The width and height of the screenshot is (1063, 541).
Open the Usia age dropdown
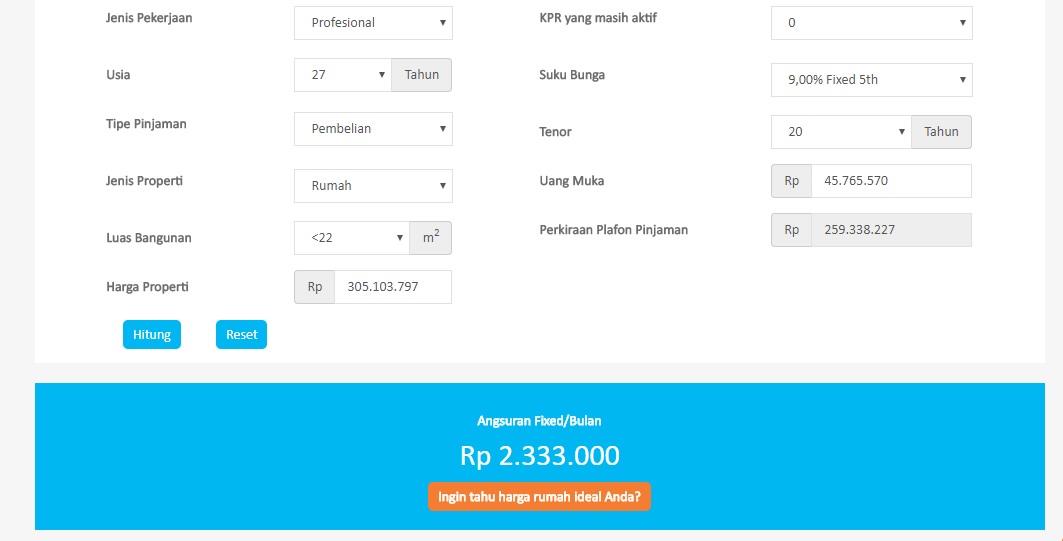(x=342, y=75)
